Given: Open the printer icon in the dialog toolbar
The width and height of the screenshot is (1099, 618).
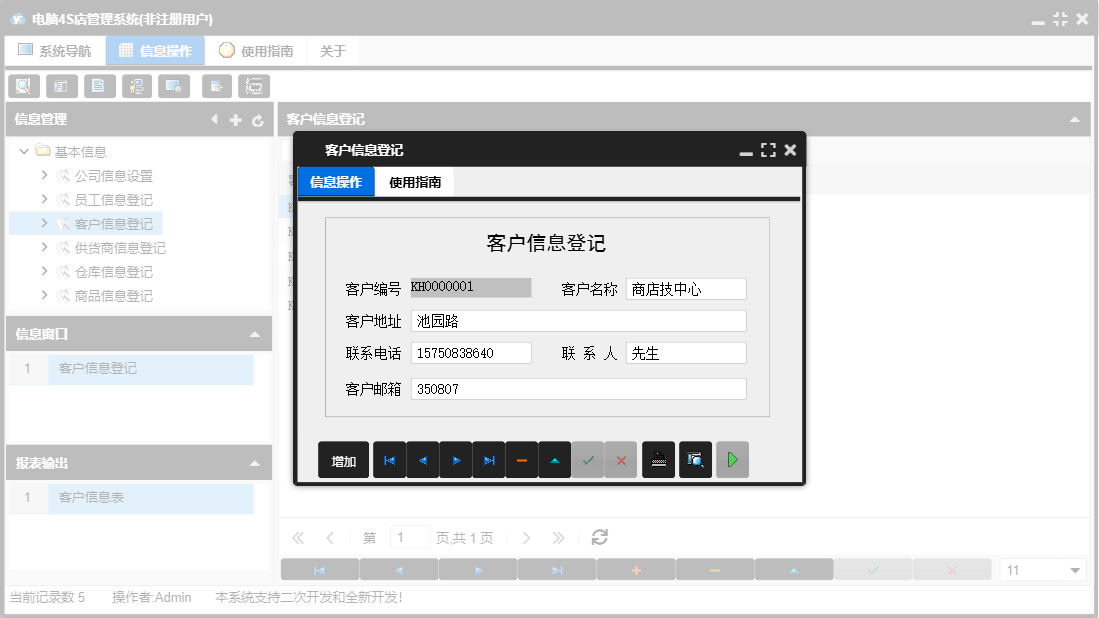Looking at the screenshot, I should click(x=658, y=459).
